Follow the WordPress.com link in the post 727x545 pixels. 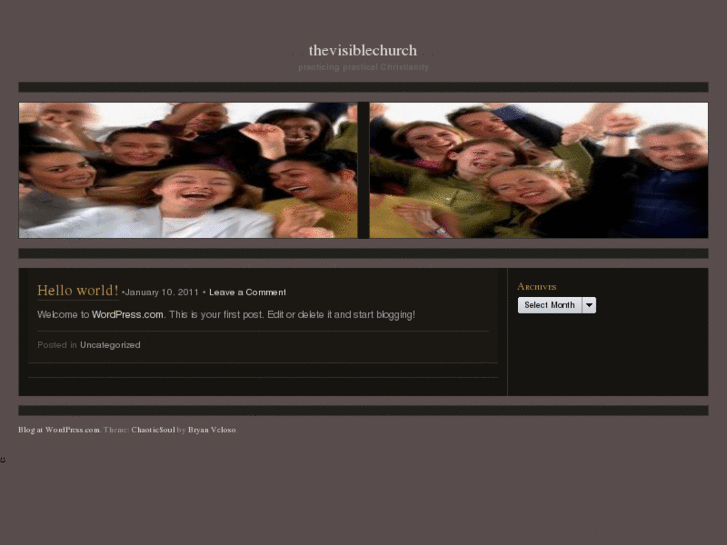(128, 314)
